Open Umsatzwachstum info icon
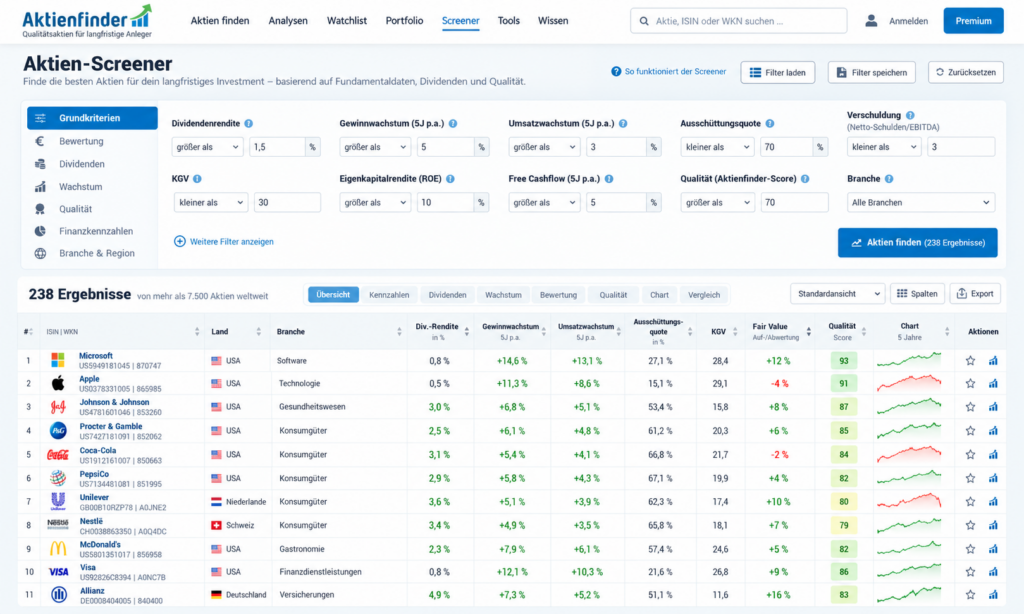Viewport: 1024px width, 614px height. pos(623,123)
